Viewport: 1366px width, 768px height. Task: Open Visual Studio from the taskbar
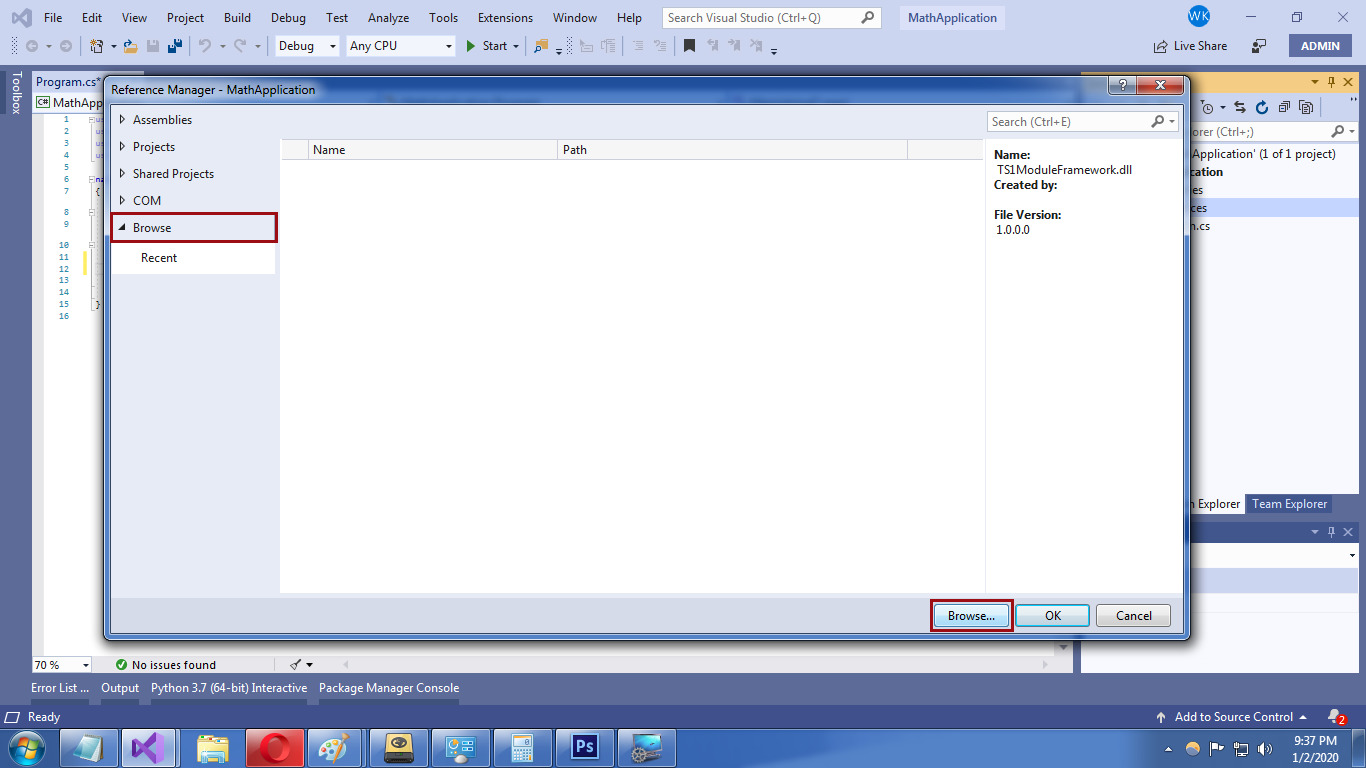[149, 748]
